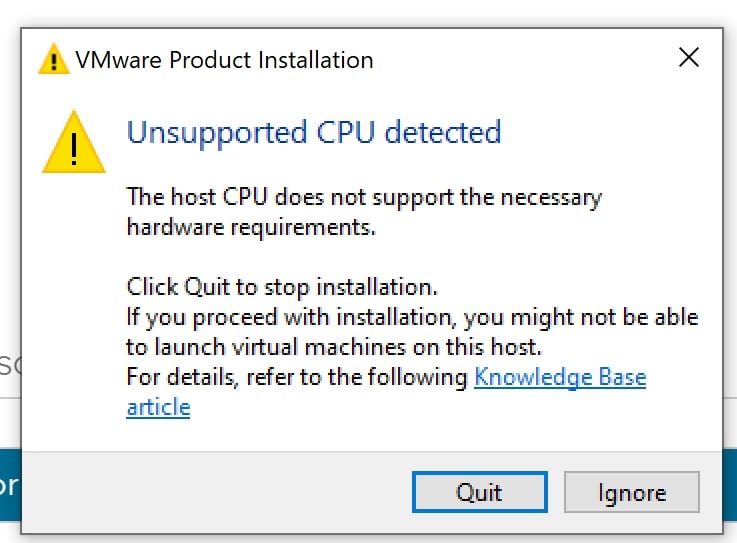Close the VMware Product Installation dialog
This screenshot has width=737, height=543.
688,58
